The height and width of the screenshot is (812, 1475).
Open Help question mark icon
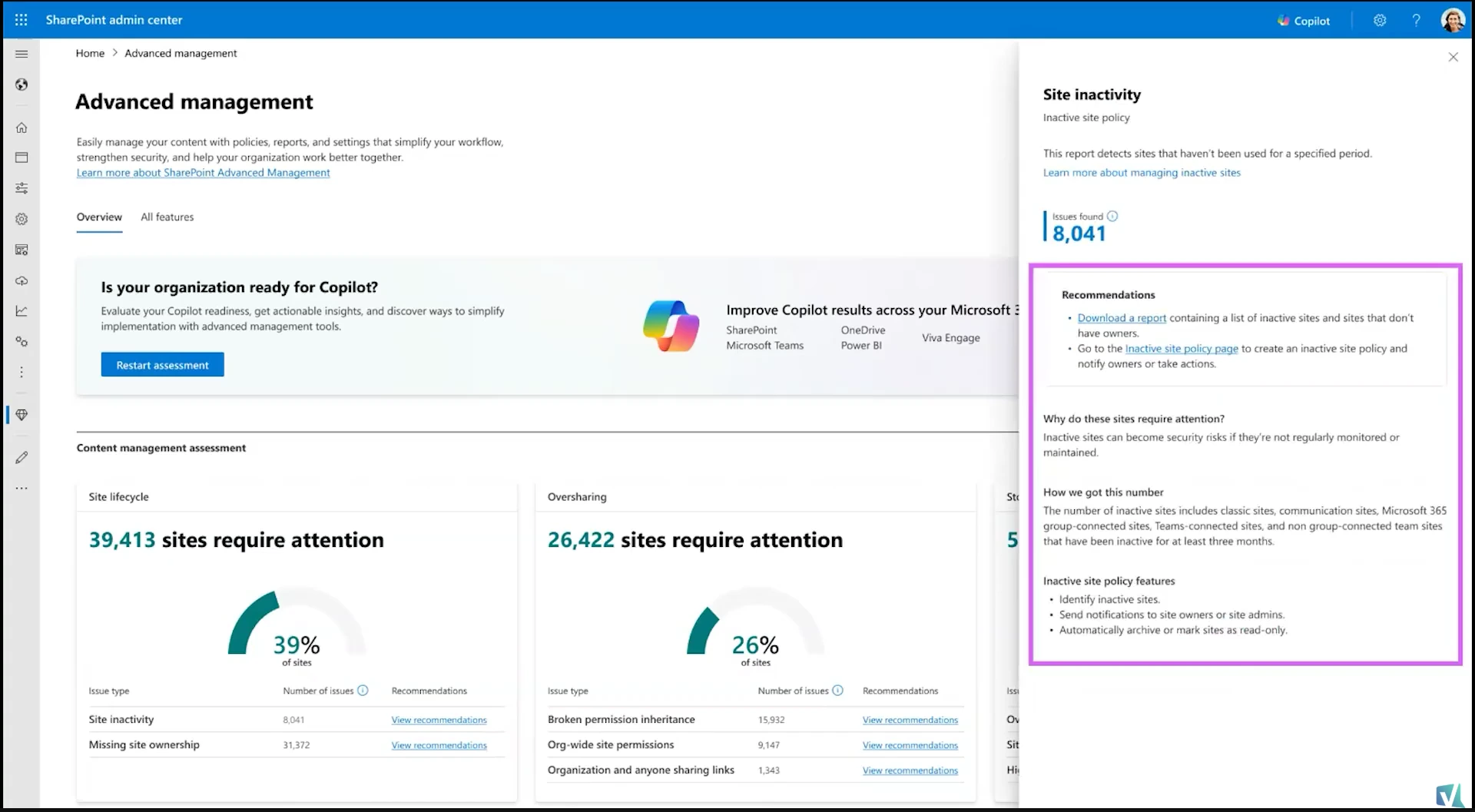tap(1416, 21)
